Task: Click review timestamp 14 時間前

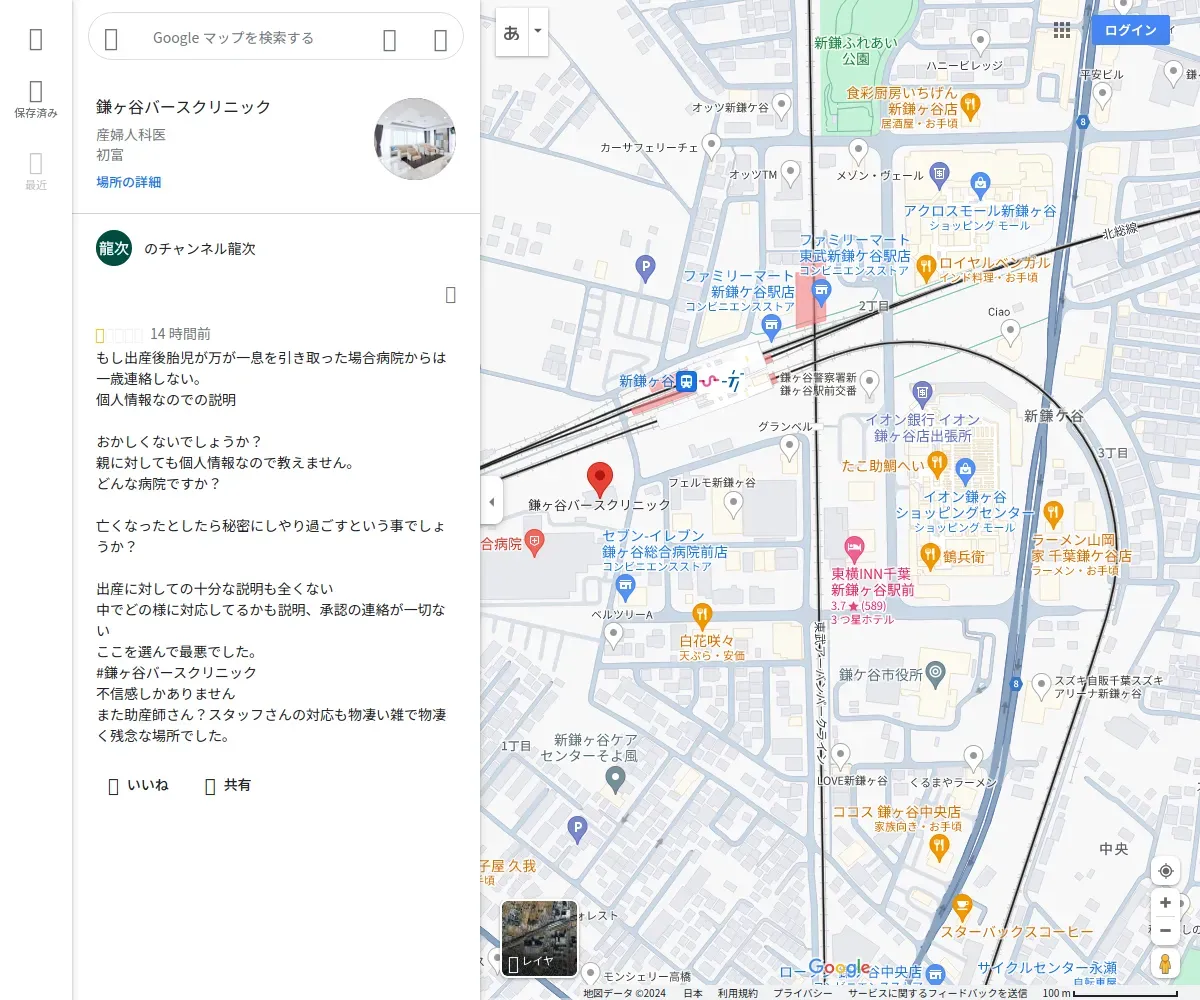Action: point(180,334)
